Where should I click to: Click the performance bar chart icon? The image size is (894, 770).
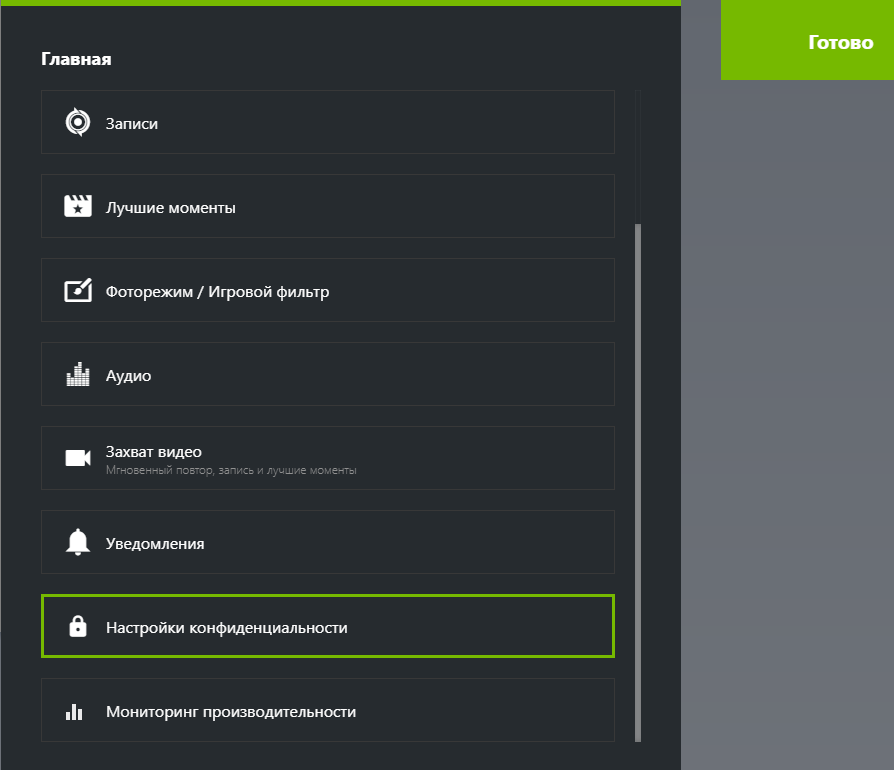coord(74,712)
